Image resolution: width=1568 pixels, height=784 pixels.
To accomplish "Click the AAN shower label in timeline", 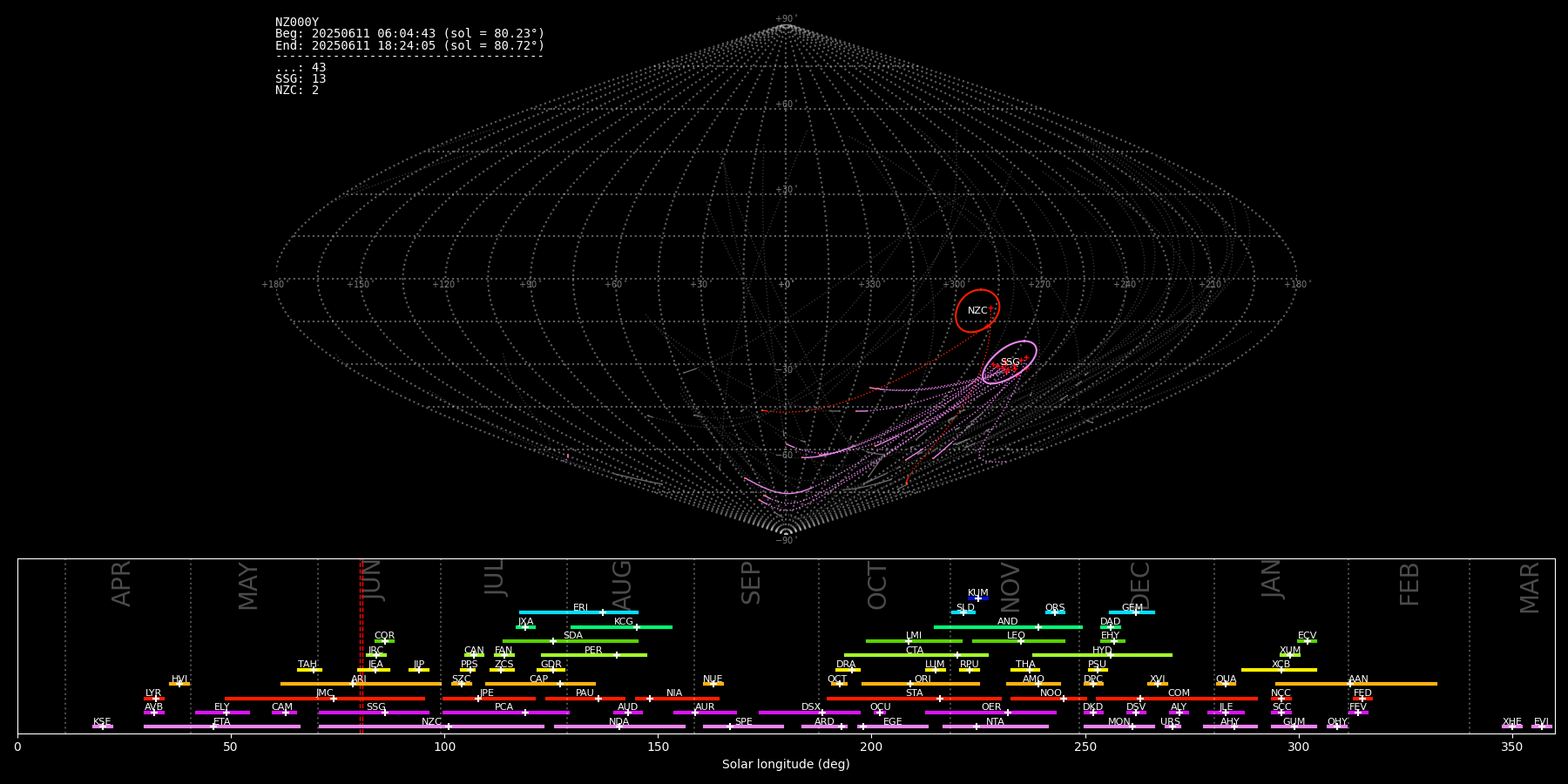I will [1358, 679].
